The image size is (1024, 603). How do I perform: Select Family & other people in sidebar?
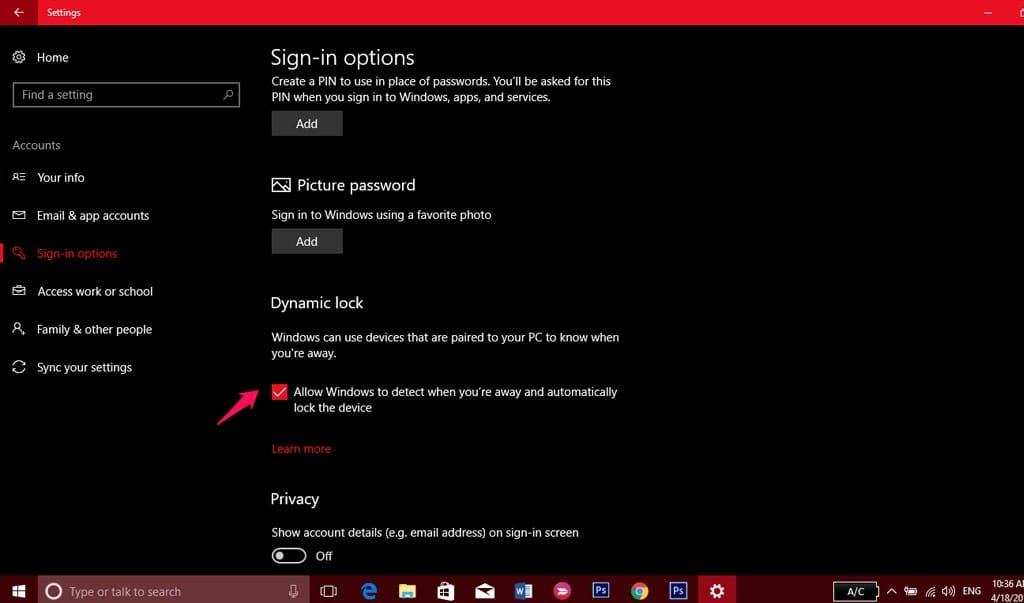pyautogui.click(x=94, y=330)
